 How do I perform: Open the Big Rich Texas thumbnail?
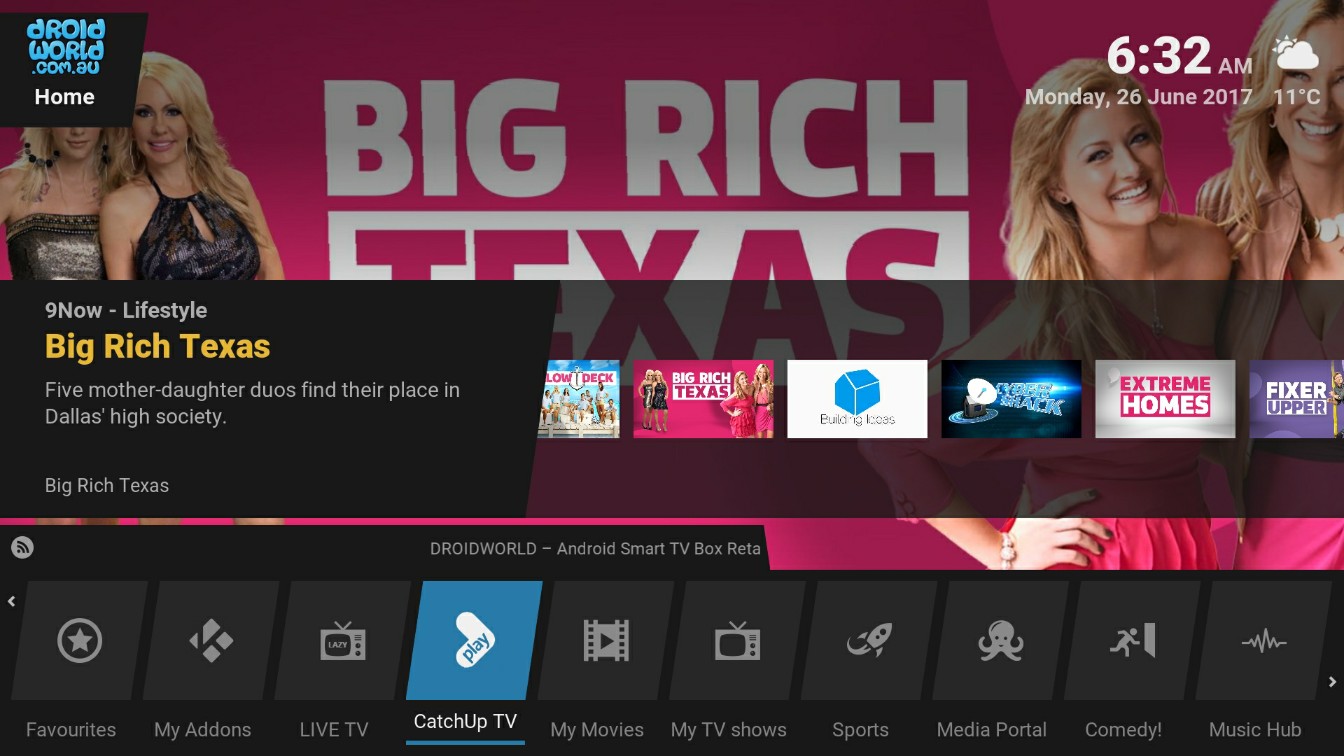703,399
